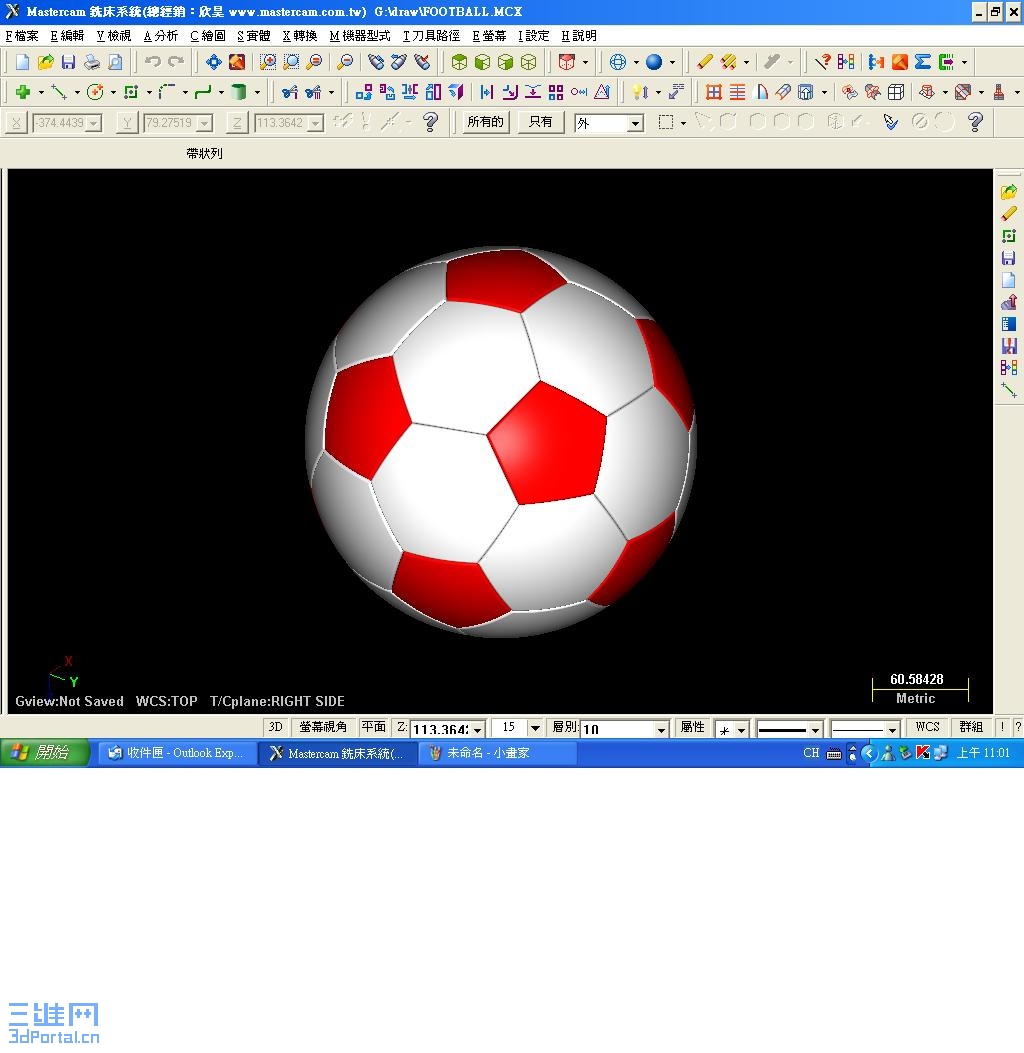This screenshot has height=1053, width=1024.
Task: Open the F 檔案 file menu
Action: 22,36
